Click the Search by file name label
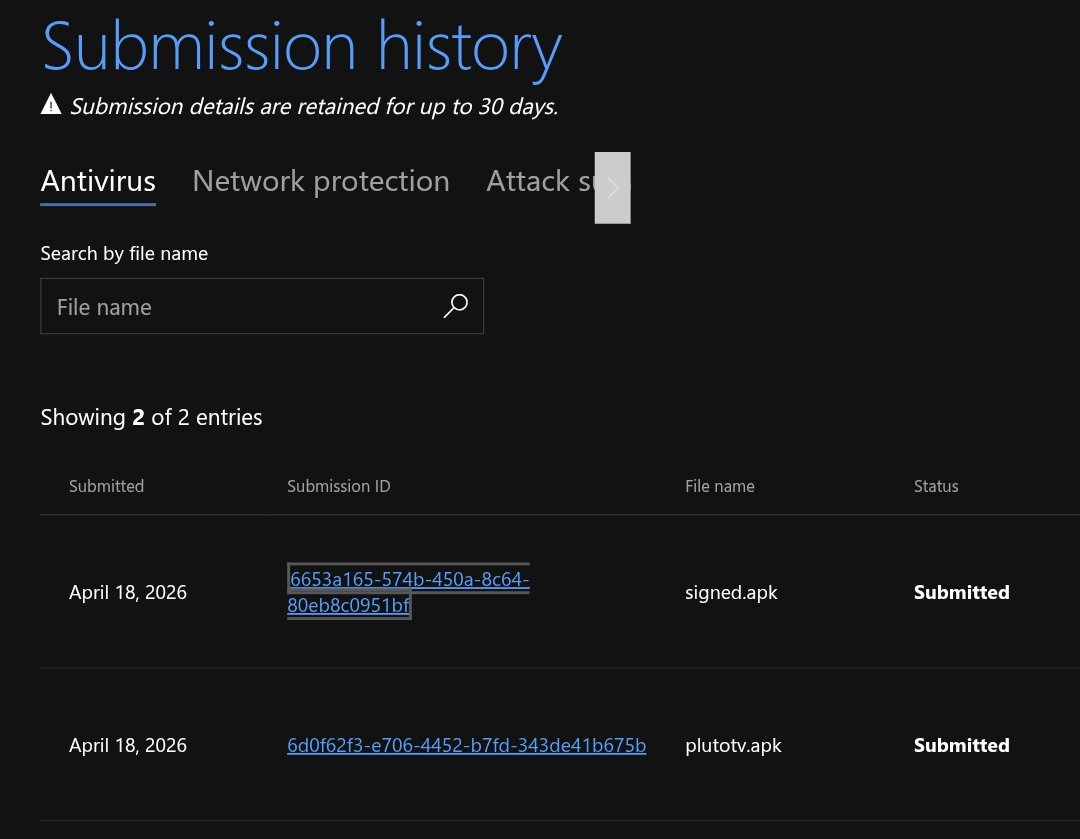The image size is (1080, 839). click(x=124, y=253)
